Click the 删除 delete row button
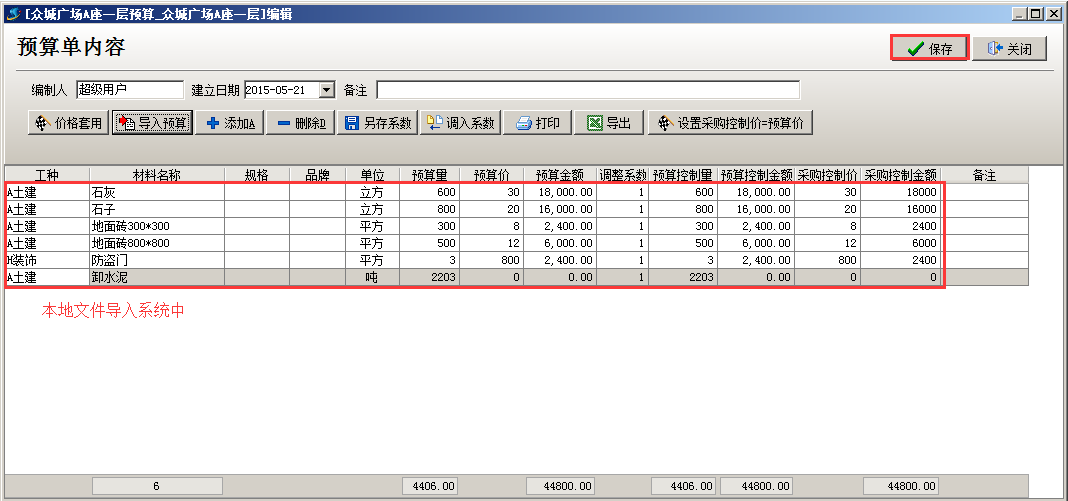1068x501 pixels. tap(300, 123)
